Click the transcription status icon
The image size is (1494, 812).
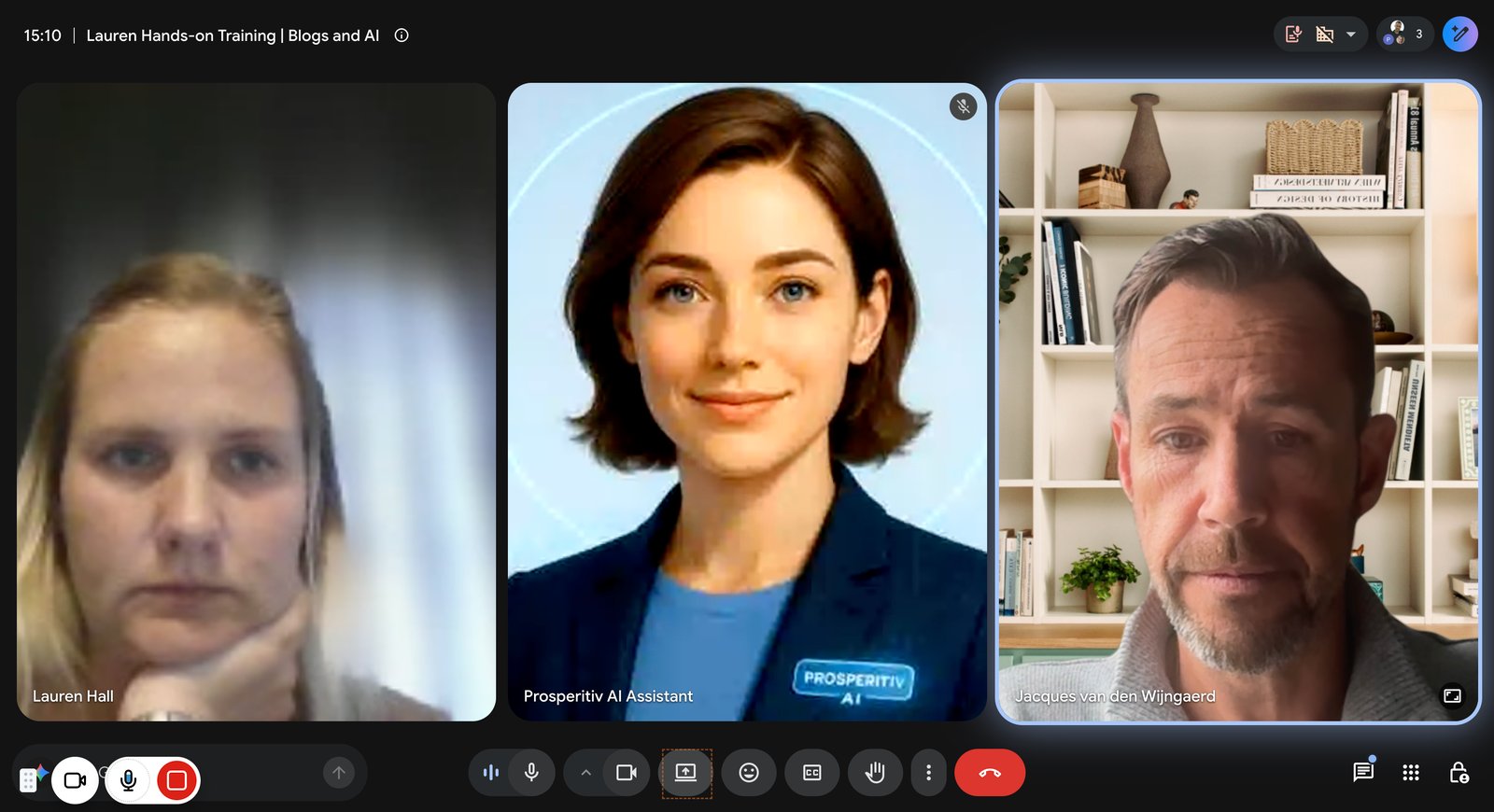[x=1293, y=35]
